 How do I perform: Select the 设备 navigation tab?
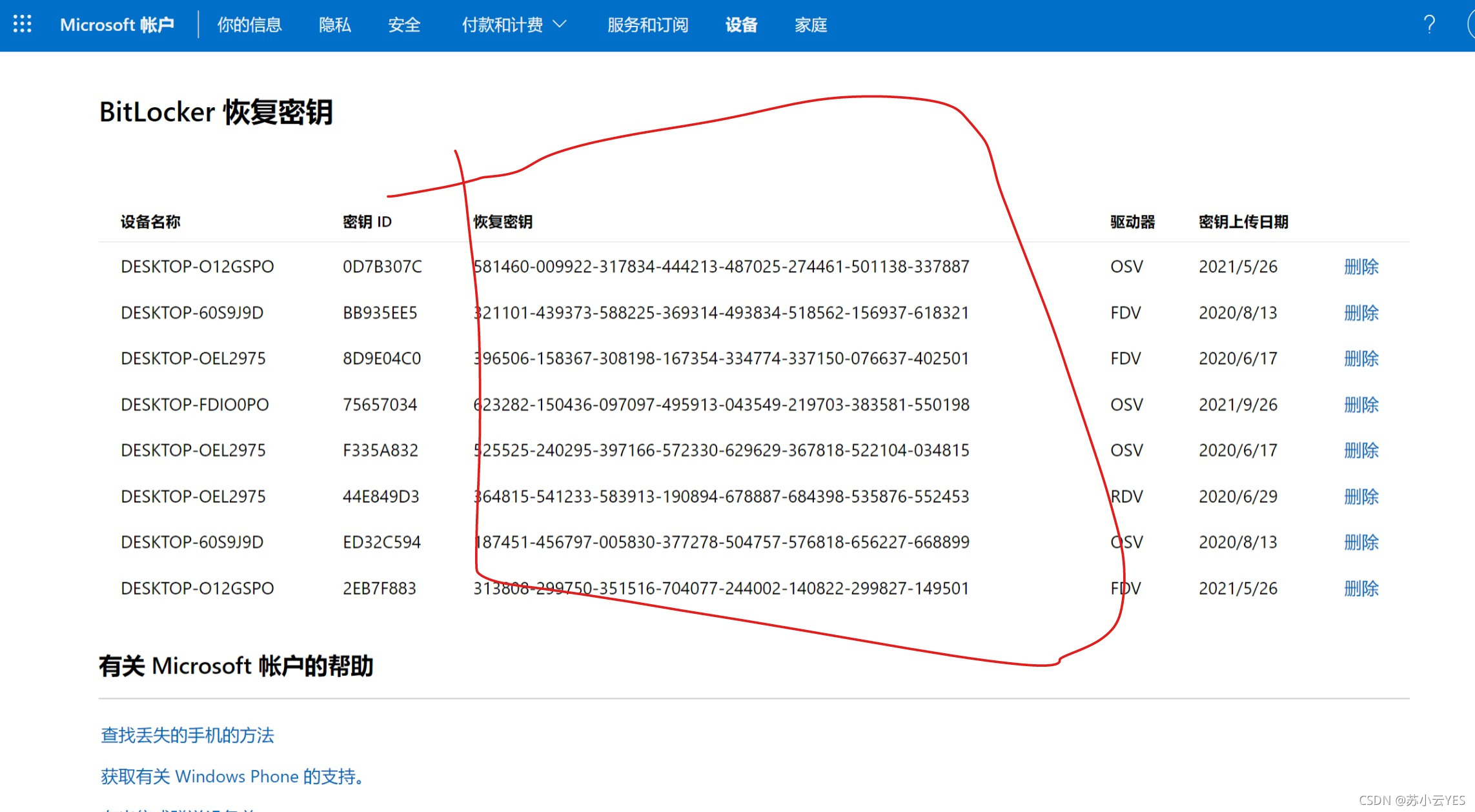click(x=741, y=25)
